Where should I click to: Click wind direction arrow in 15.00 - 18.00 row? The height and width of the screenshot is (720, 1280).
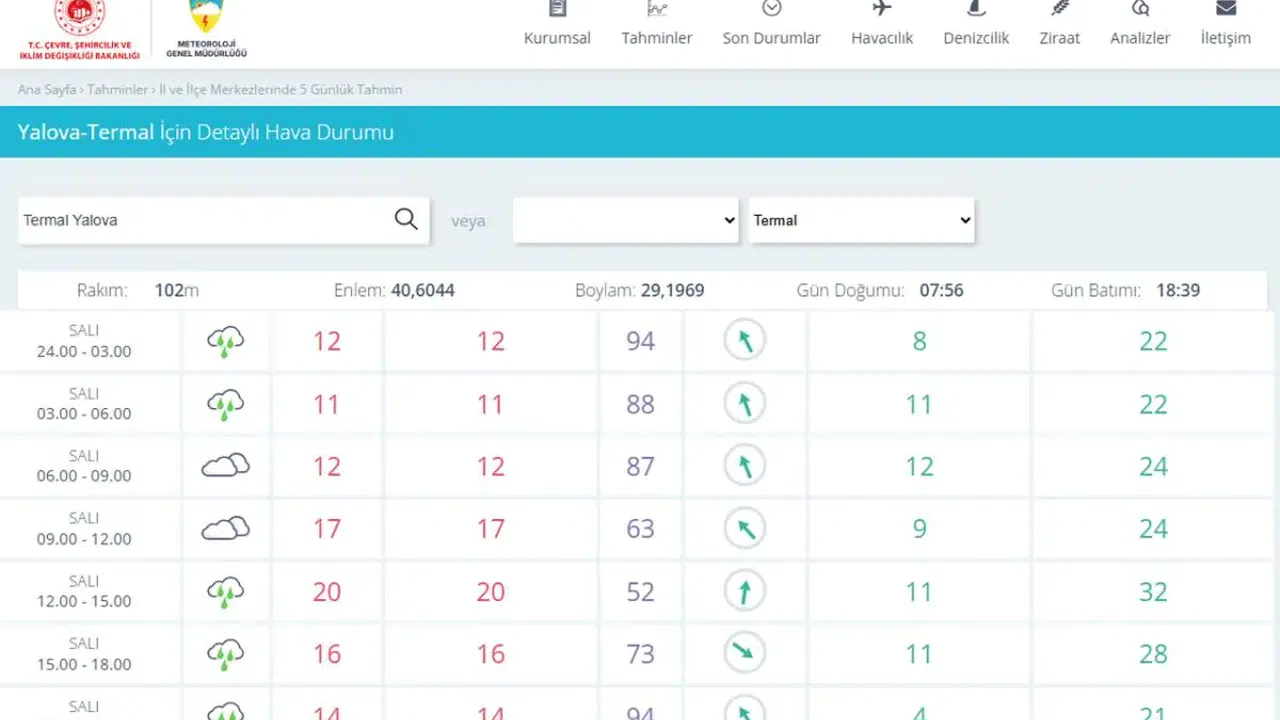744,654
